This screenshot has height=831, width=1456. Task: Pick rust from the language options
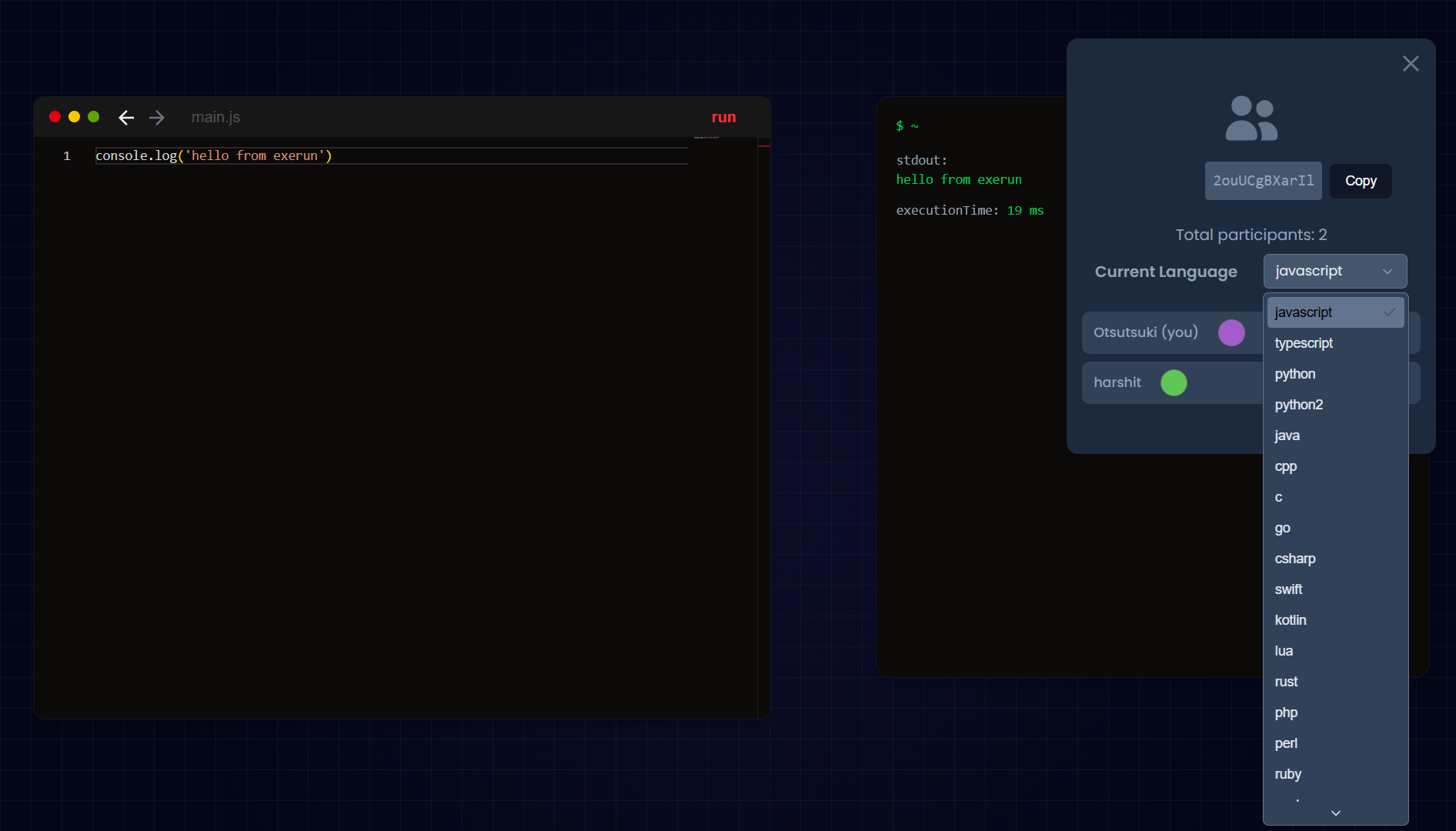coord(1286,682)
